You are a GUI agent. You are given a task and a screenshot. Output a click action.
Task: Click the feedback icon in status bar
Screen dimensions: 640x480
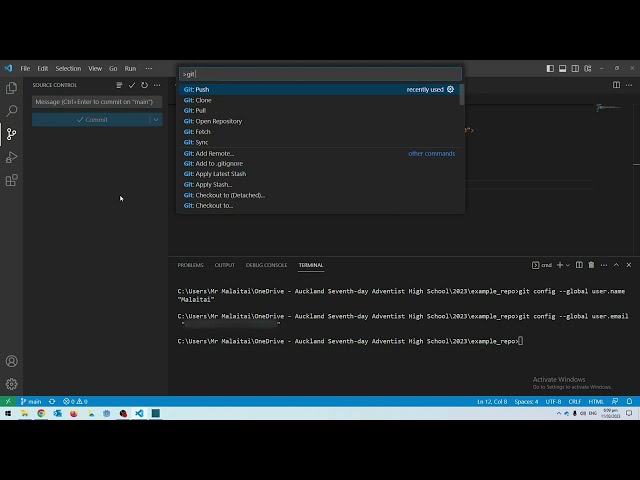click(615, 402)
